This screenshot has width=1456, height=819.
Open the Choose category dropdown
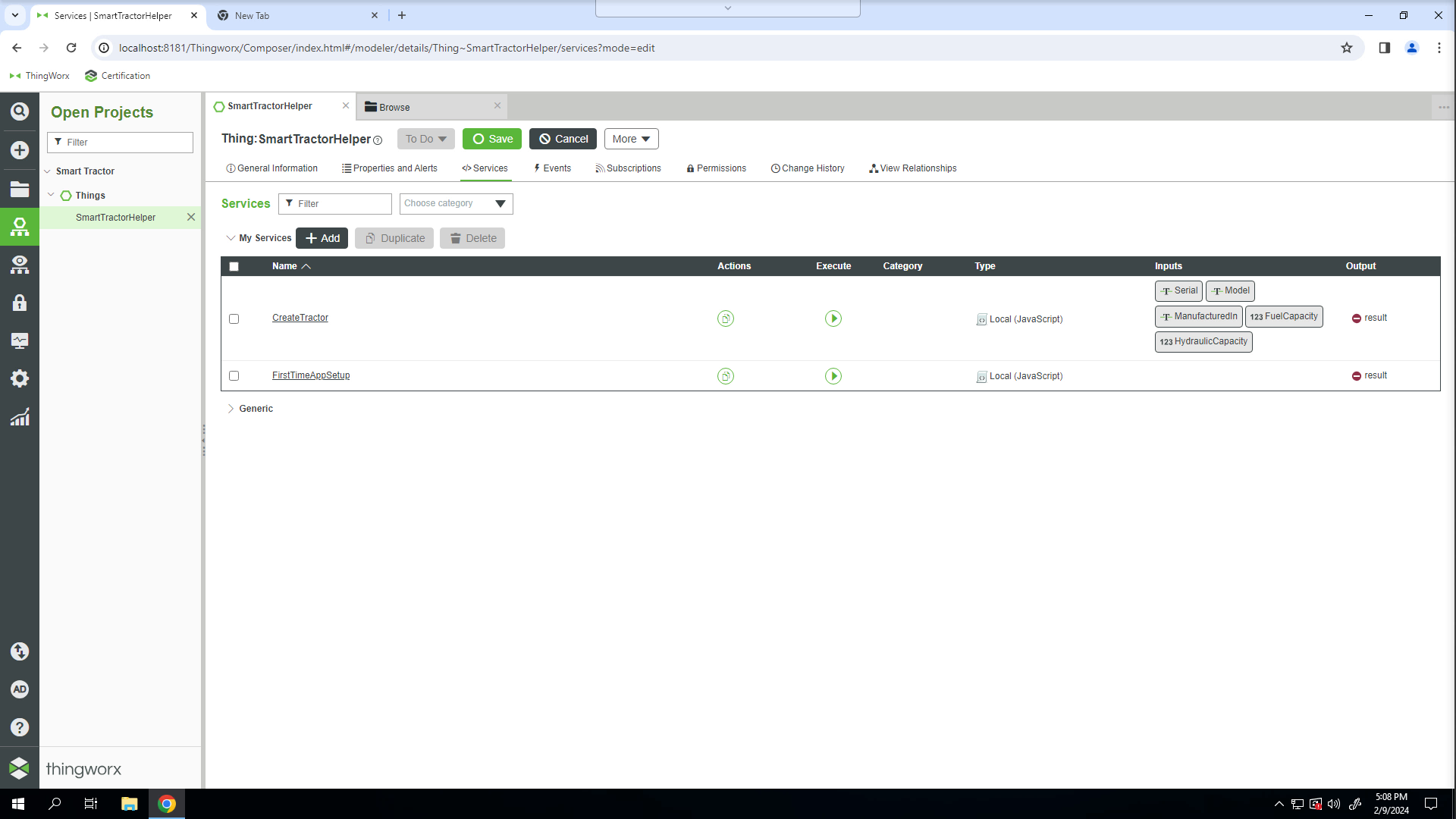456,203
